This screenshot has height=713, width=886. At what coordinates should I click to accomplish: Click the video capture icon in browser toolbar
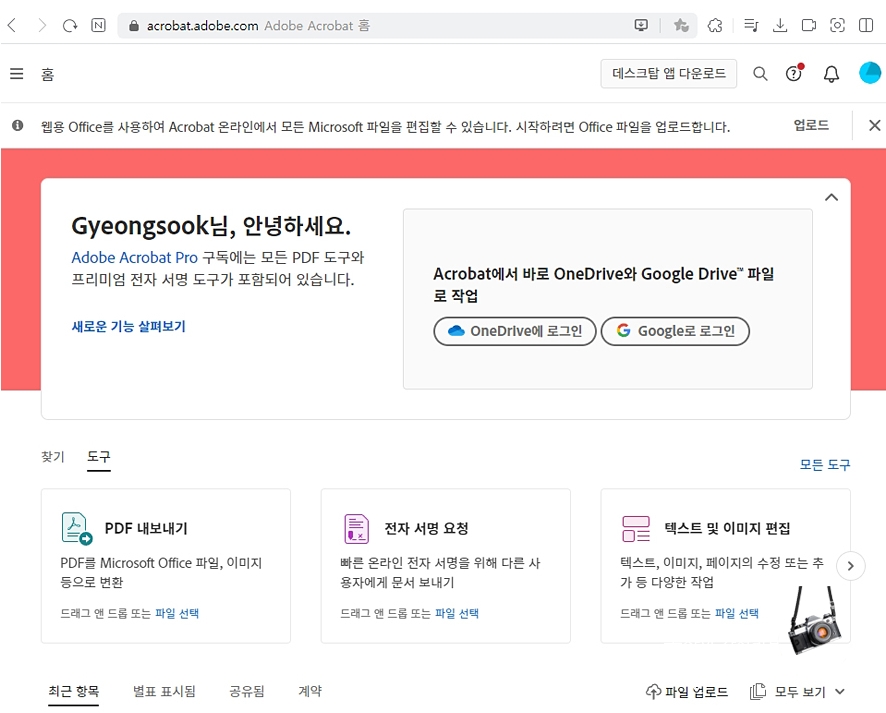[x=809, y=25]
